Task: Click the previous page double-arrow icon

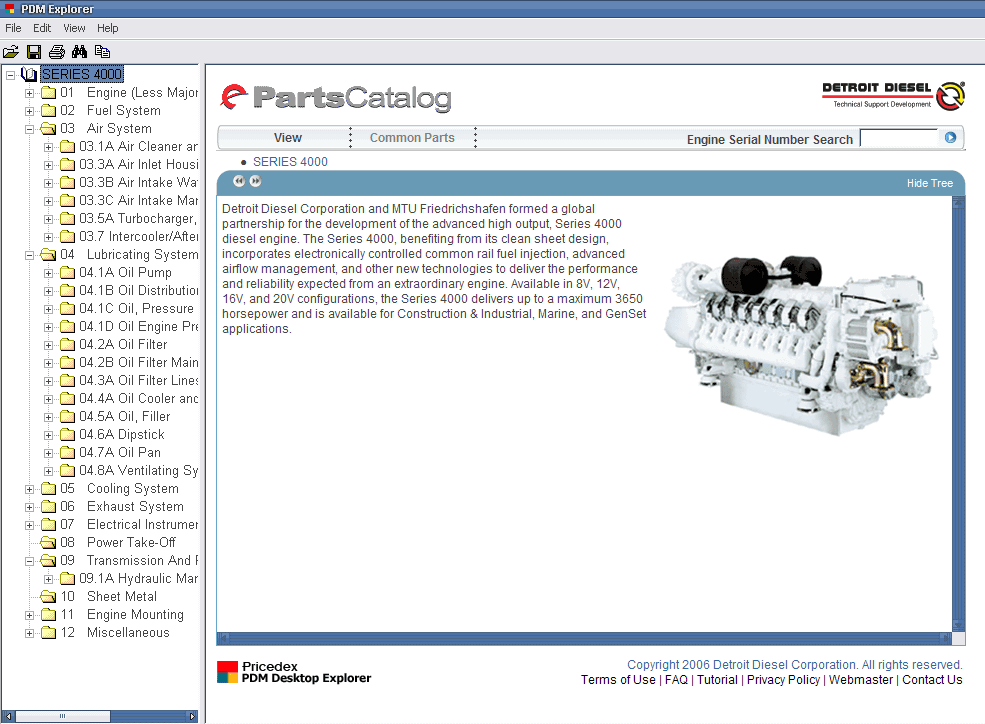Action: (239, 181)
